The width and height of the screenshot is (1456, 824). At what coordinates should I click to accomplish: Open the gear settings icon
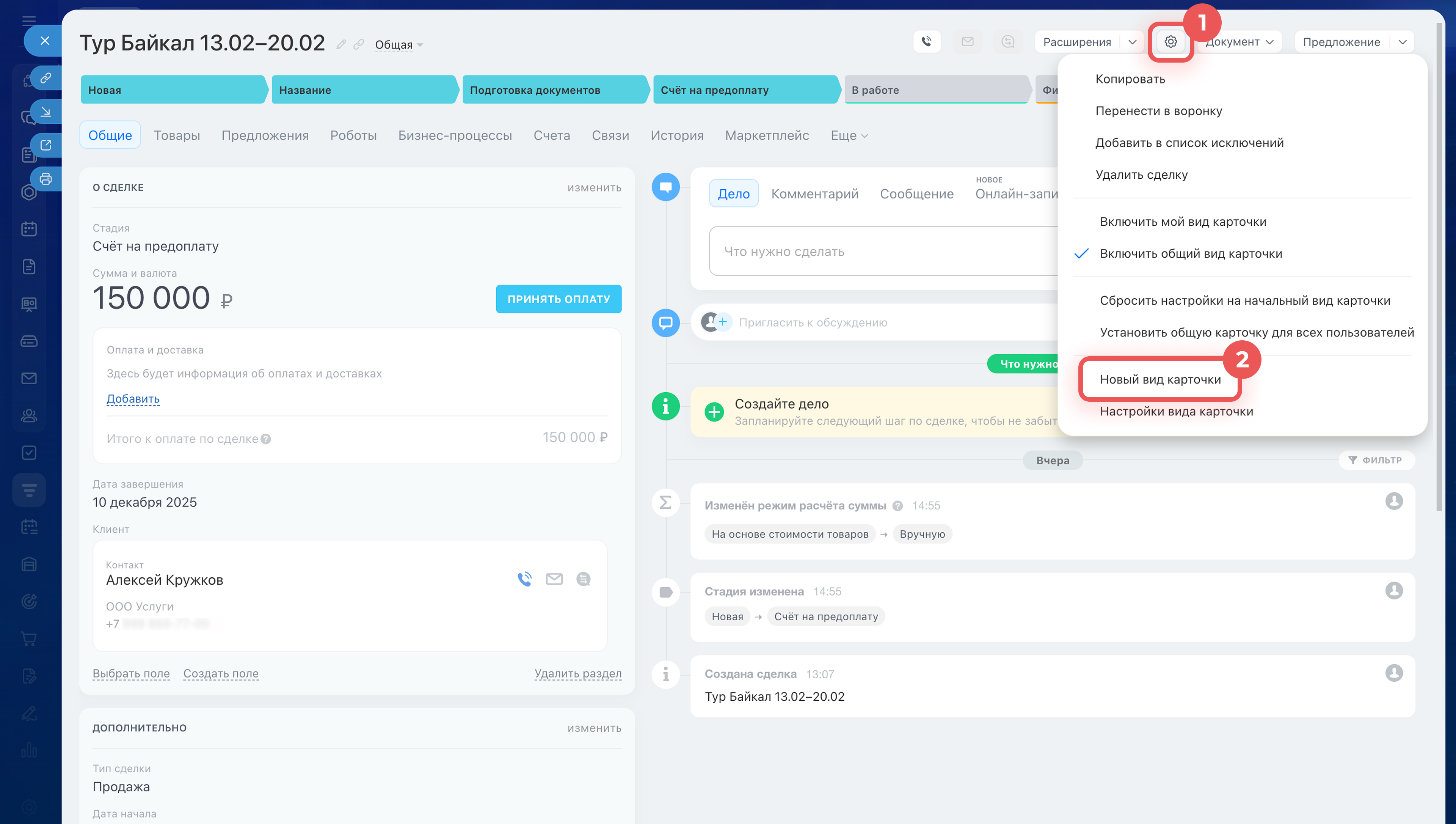click(x=1170, y=42)
